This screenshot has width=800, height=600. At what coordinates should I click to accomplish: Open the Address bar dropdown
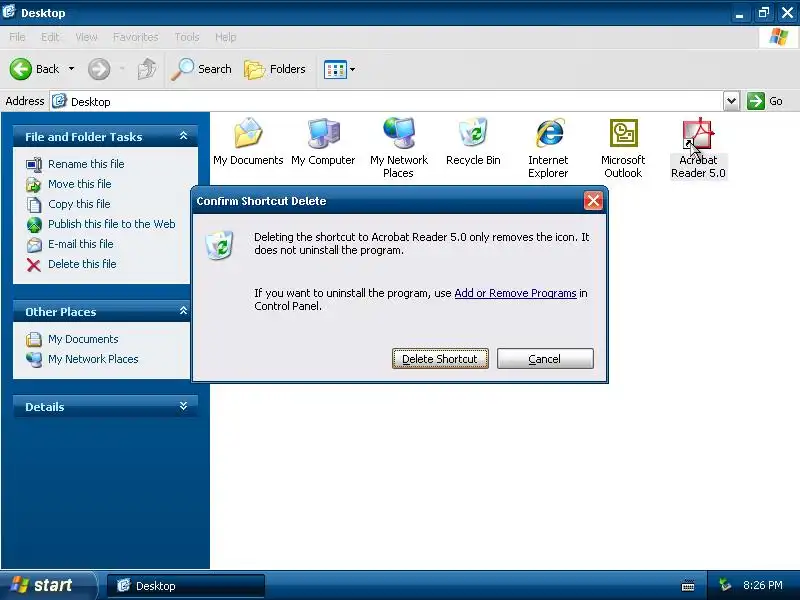(731, 101)
